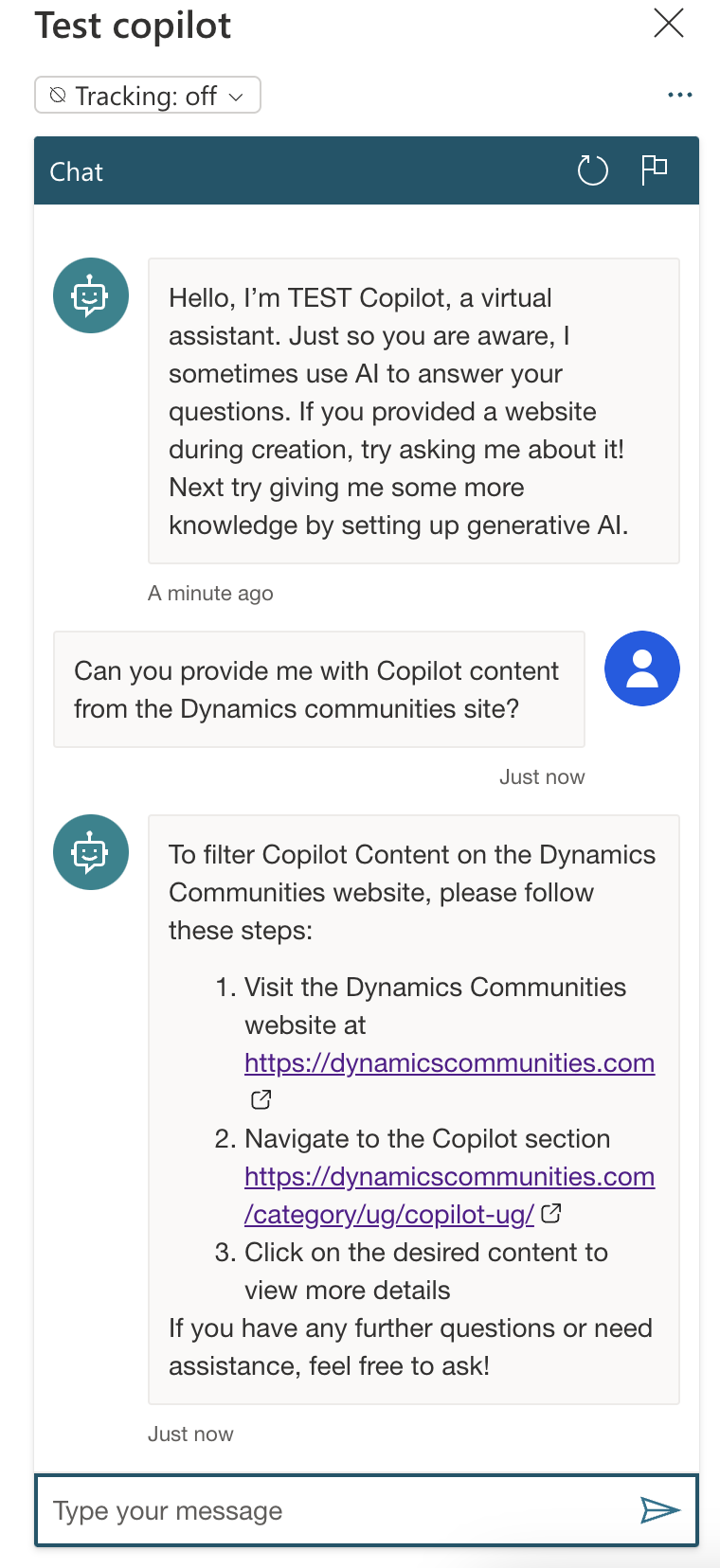Close the Test copilot panel
The height and width of the screenshot is (1568, 720).
coord(669,23)
